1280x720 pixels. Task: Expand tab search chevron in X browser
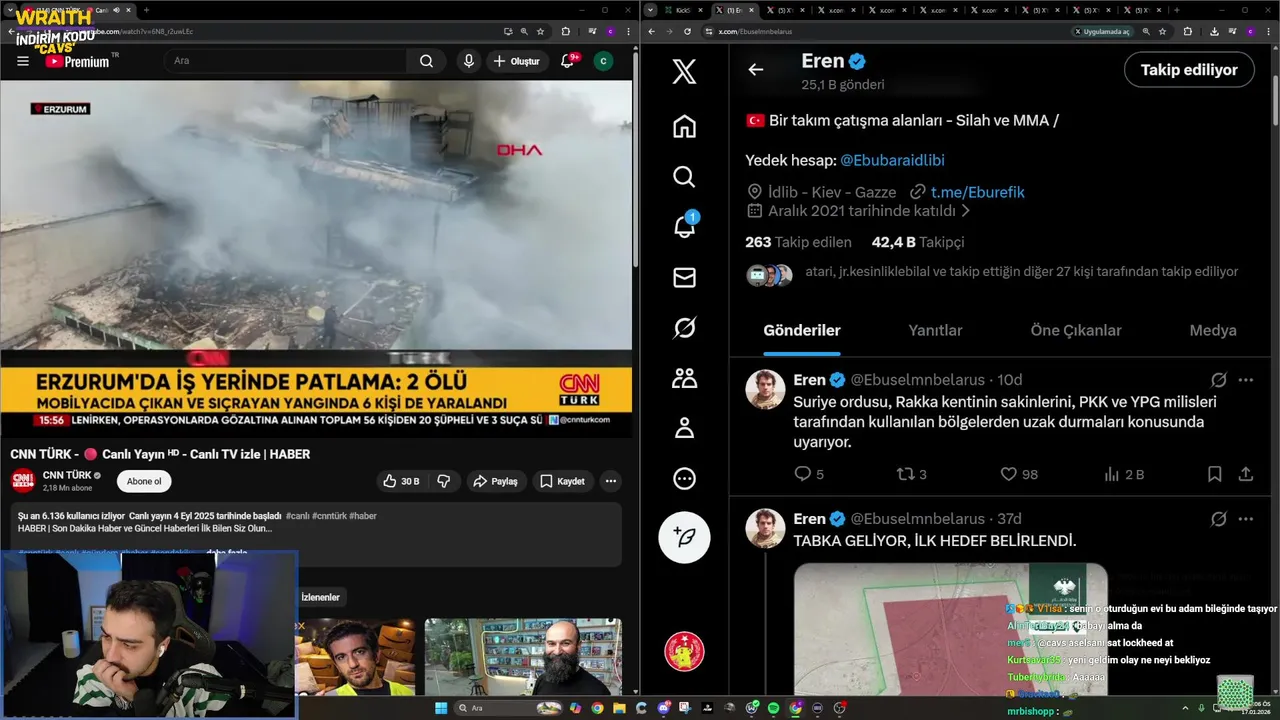[651, 10]
